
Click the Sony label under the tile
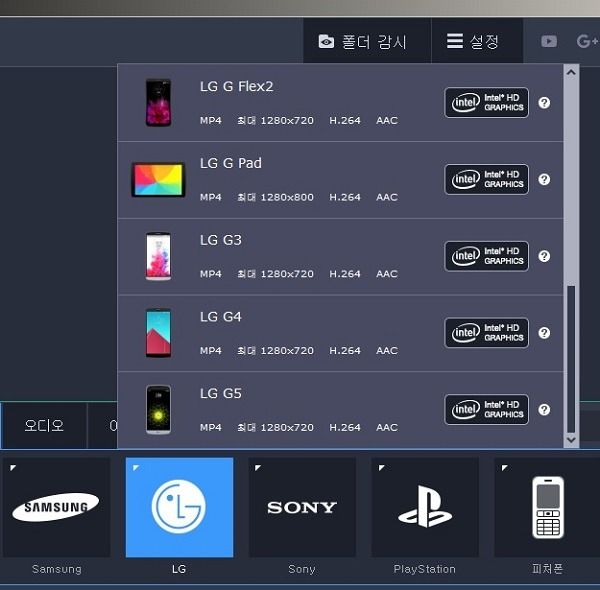click(302, 569)
